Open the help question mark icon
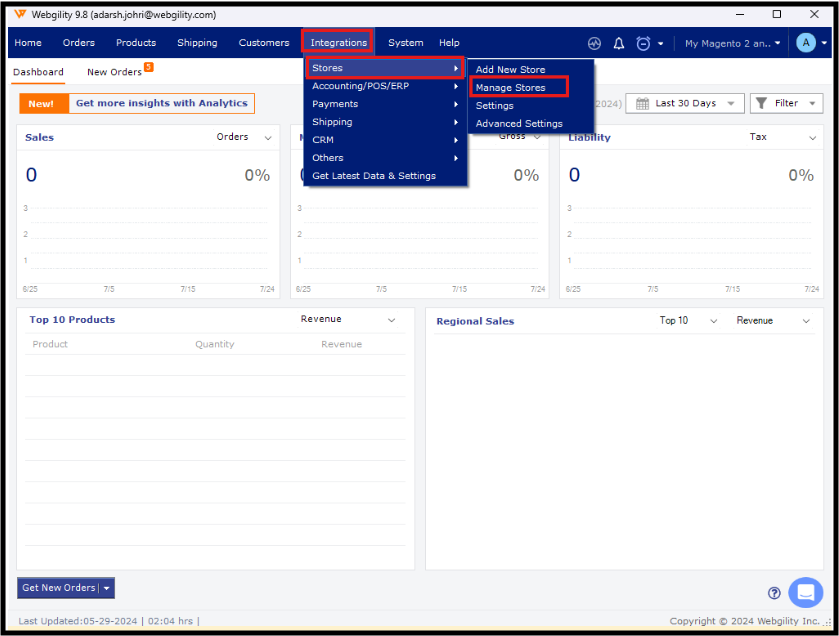 pos(774,593)
